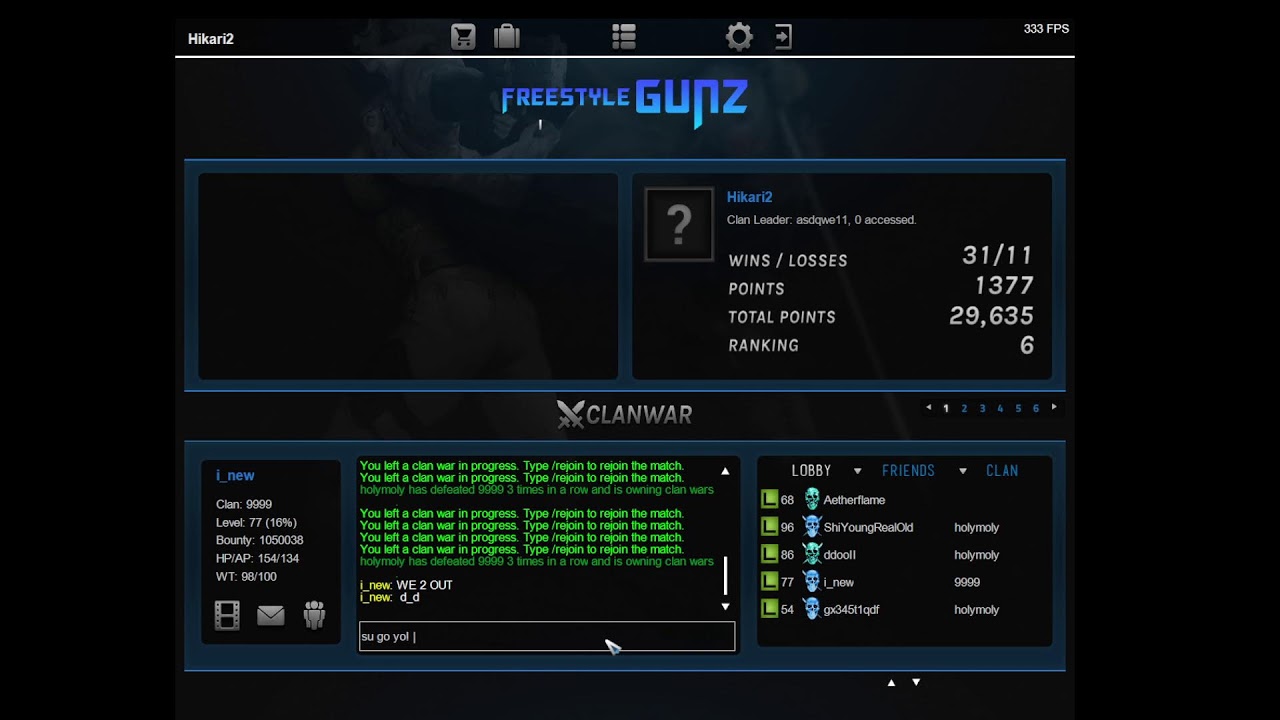Open the mail envelope icon
The width and height of the screenshot is (1280, 720).
pyautogui.click(x=271, y=615)
